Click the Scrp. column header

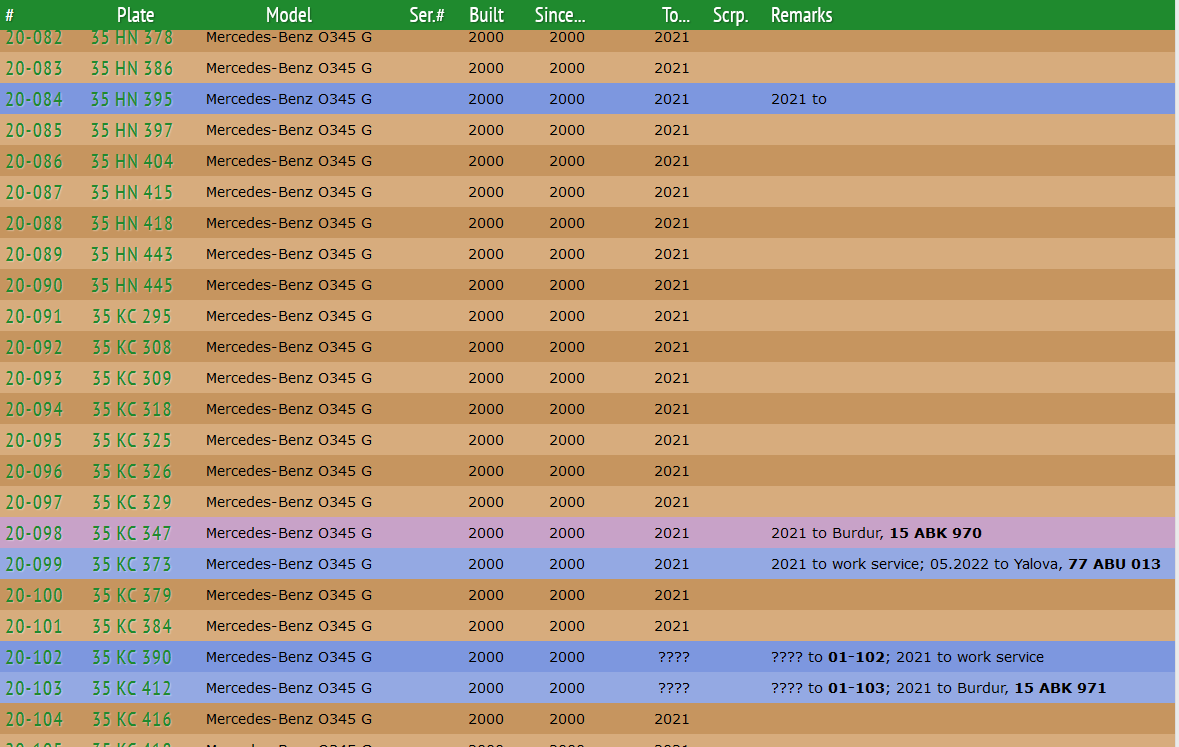pyautogui.click(x=731, y=15)
